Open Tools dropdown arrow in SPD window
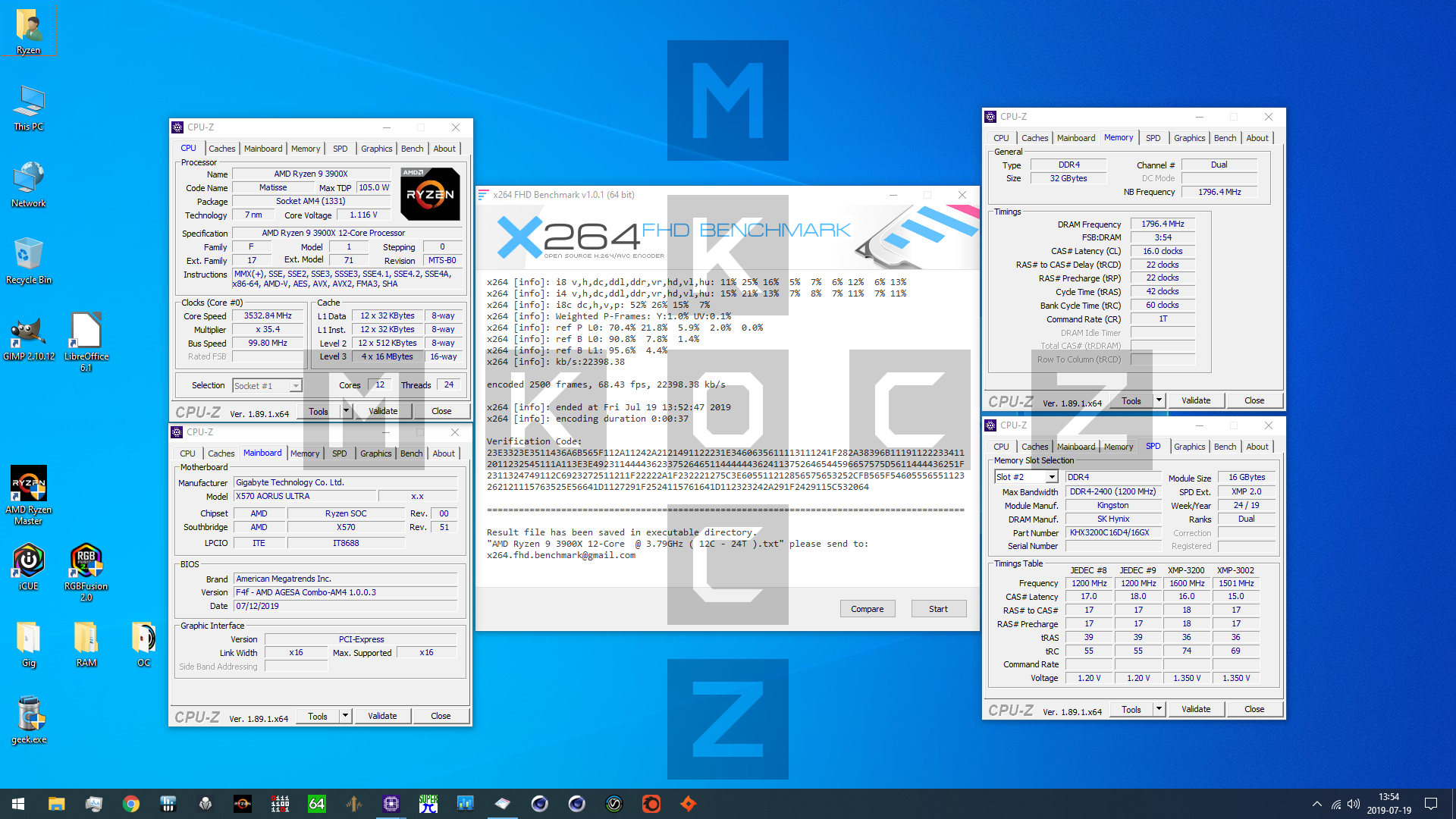The image size is (1456, 819). (1159, 709)
